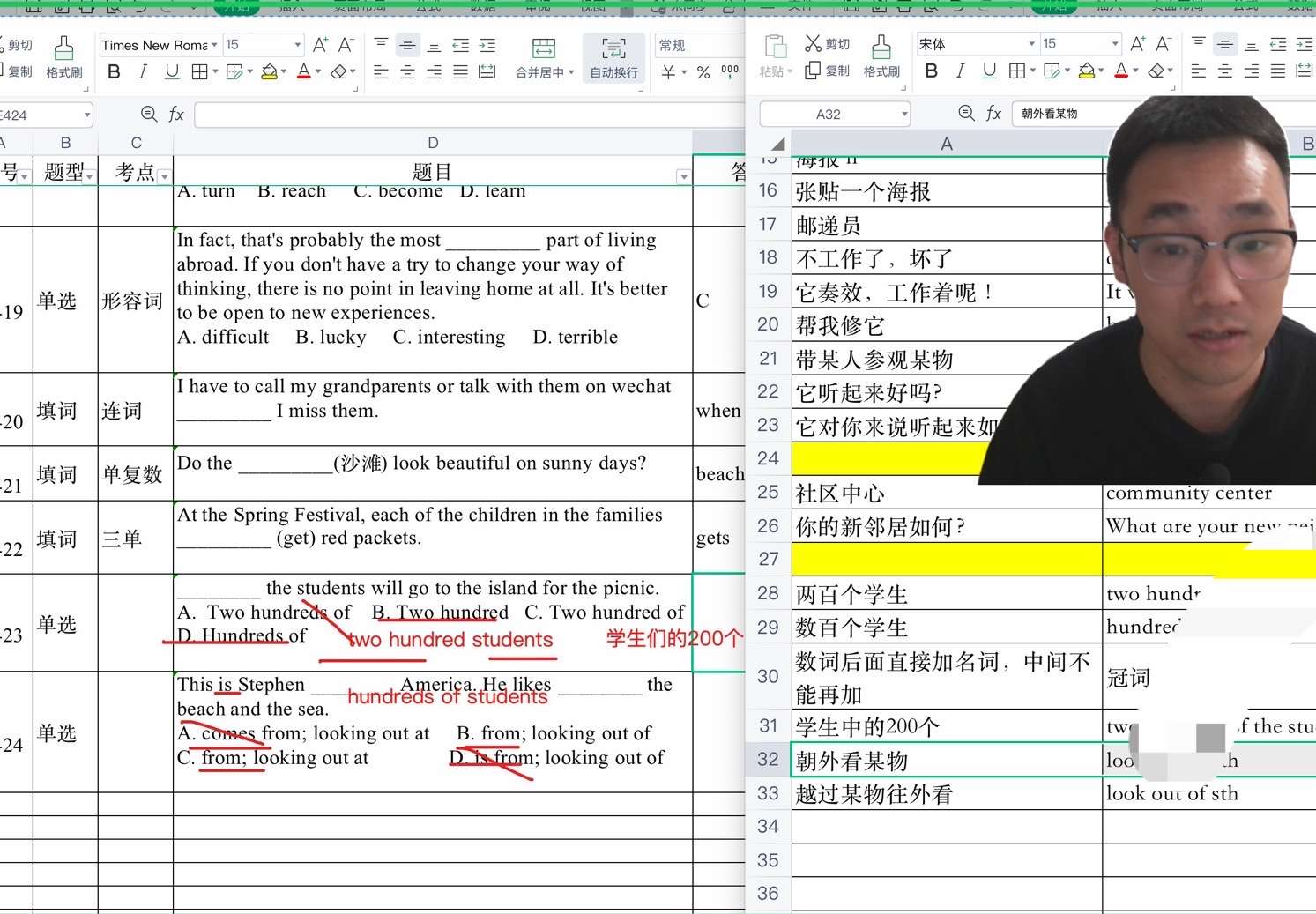Toggle middle vertical align in left window
Image resolution: width=1316 pixels, height=914 pixels.
click(x=407, y=45)
